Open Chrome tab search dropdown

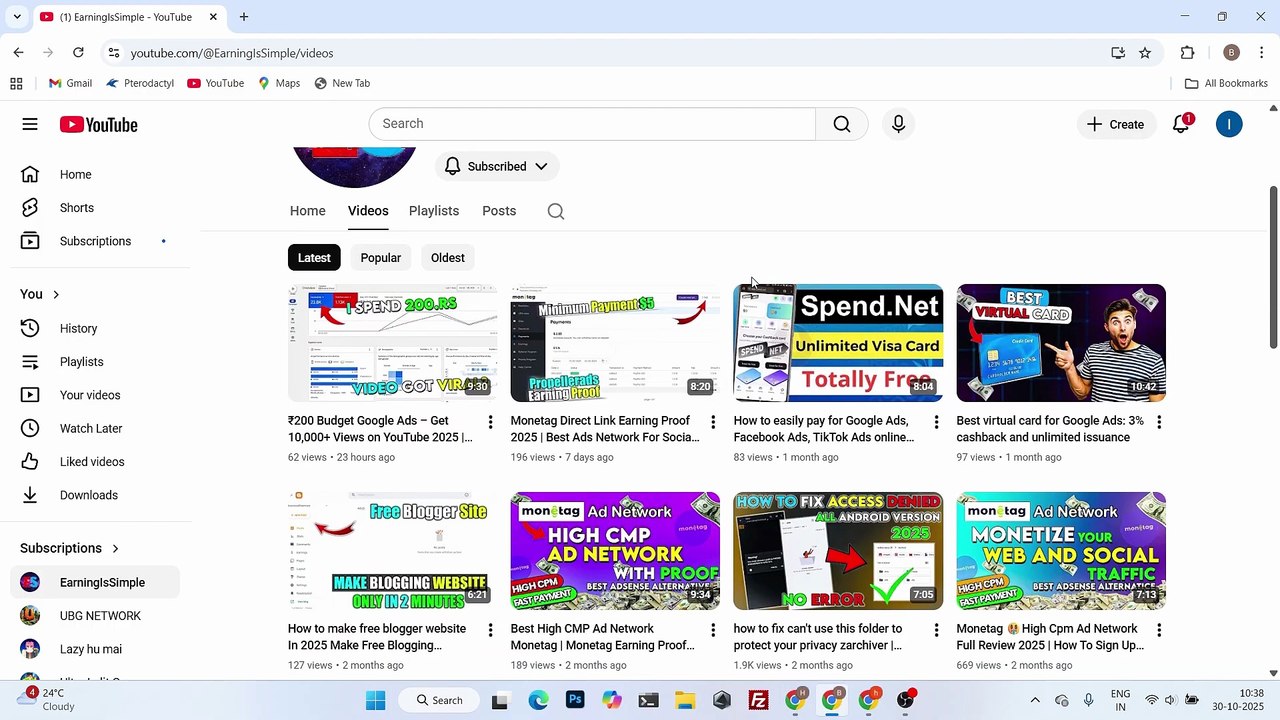coord(17,17)
